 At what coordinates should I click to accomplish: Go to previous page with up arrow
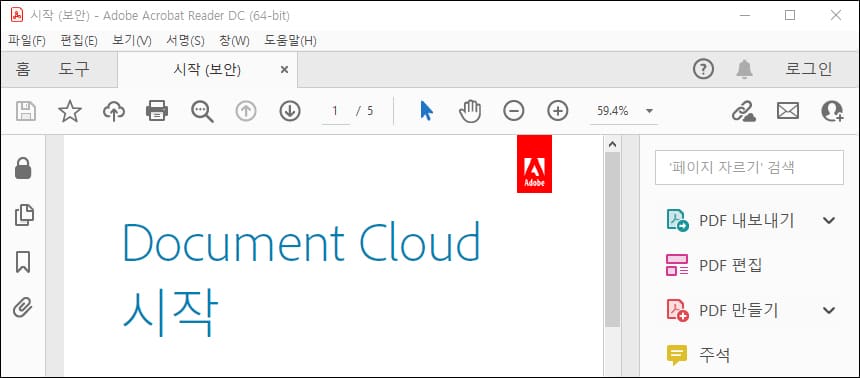point(246,111)
